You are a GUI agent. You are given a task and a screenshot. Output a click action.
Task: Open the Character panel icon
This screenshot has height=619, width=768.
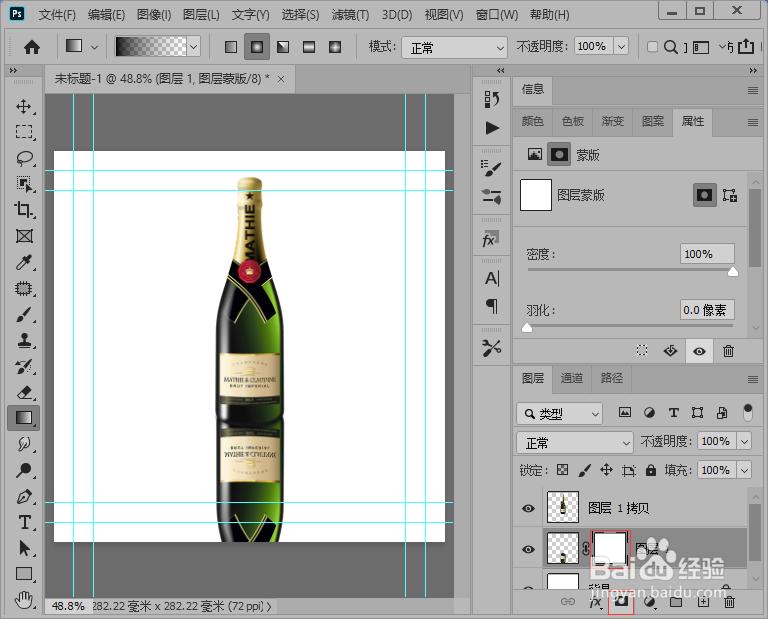(x=492, y=278)
